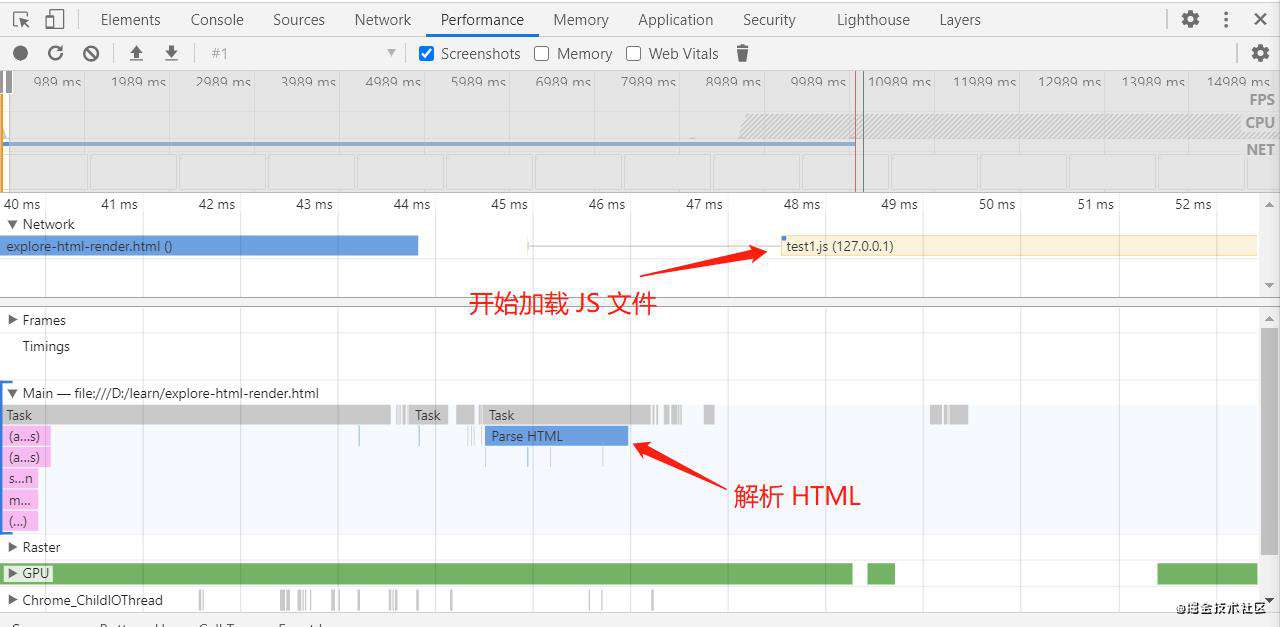Select the Task block above Parse HTML

tap(567, 415)
